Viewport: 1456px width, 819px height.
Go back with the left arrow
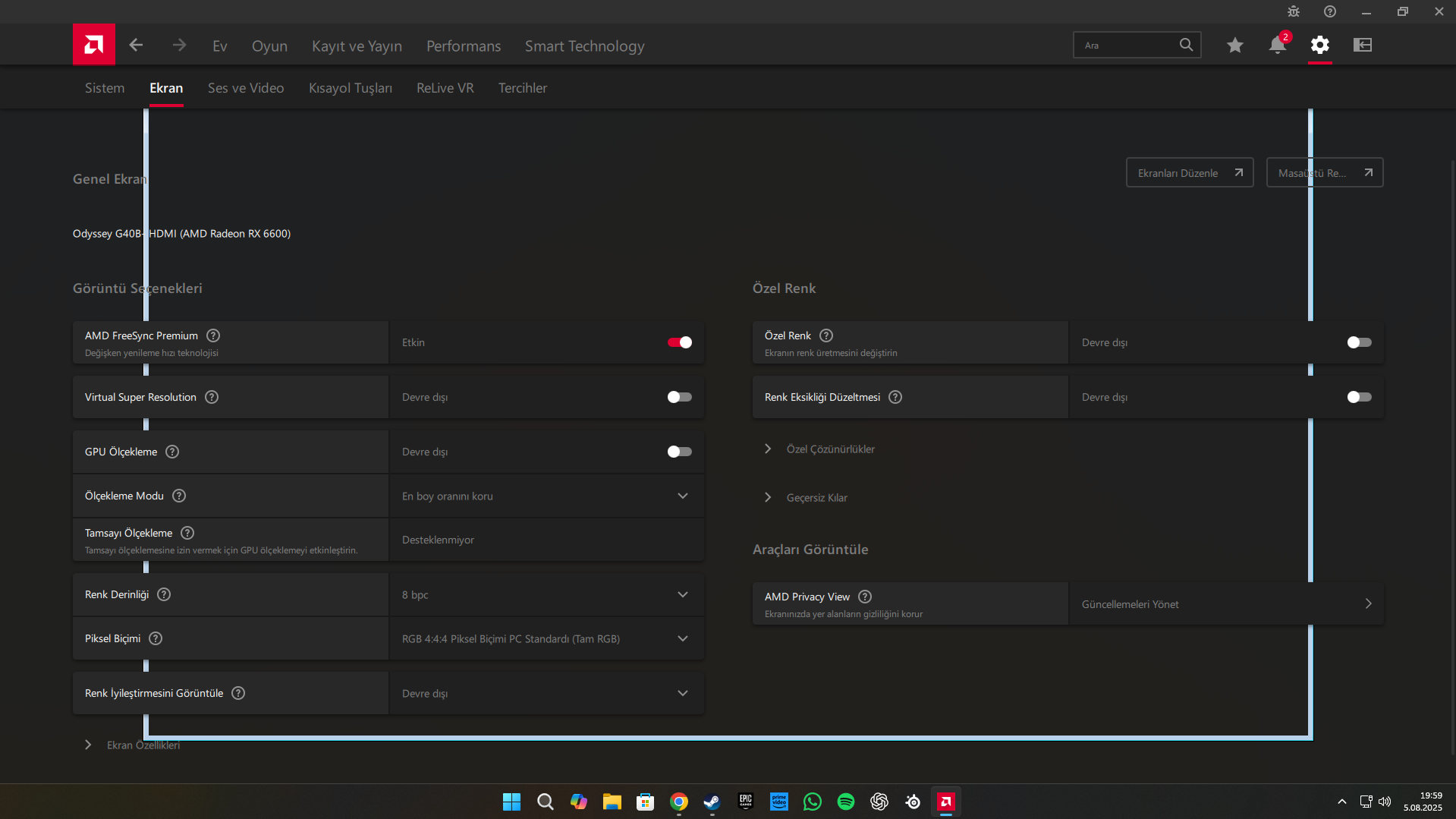(136, 46)
